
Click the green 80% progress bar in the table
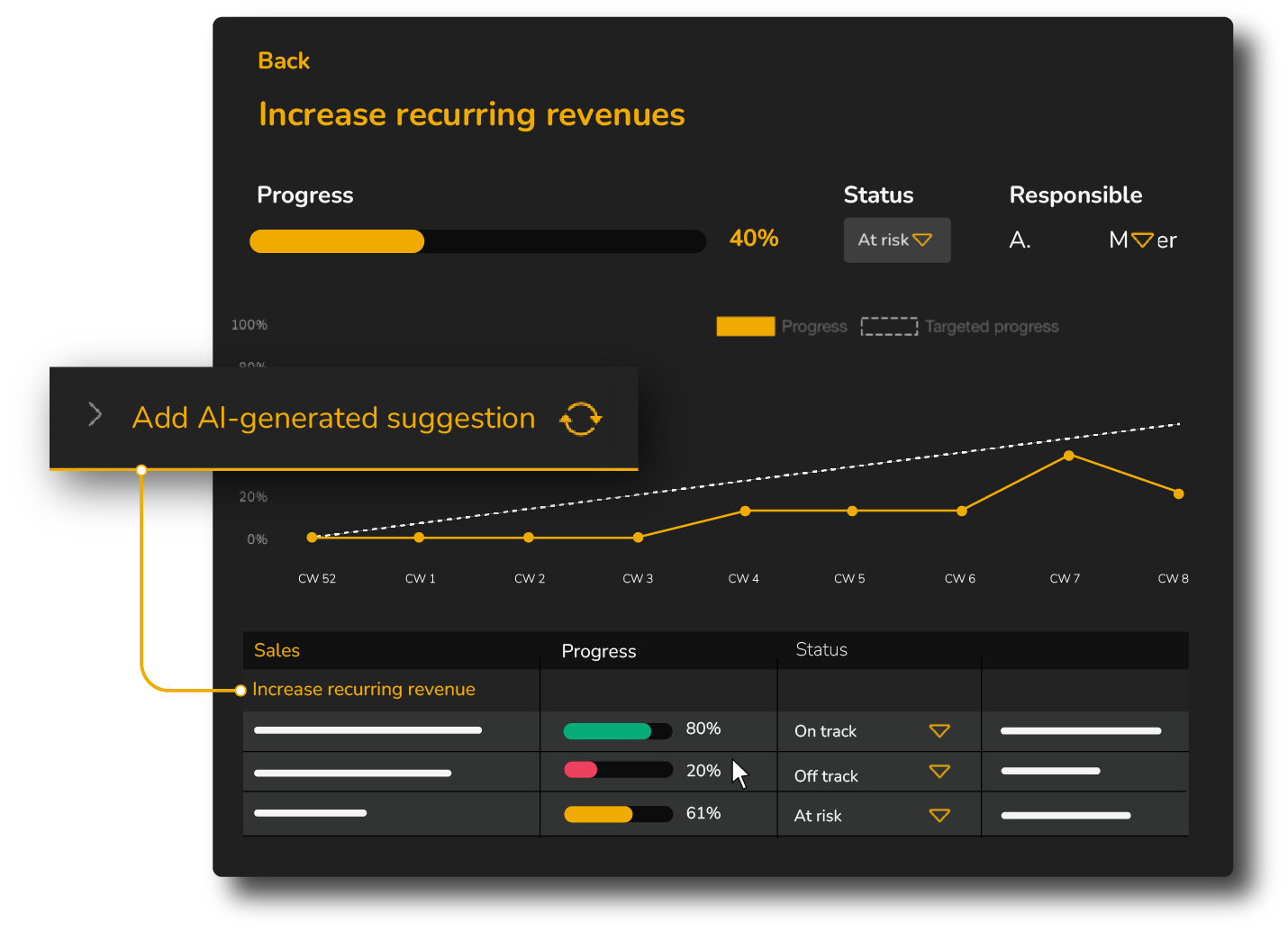617,730
